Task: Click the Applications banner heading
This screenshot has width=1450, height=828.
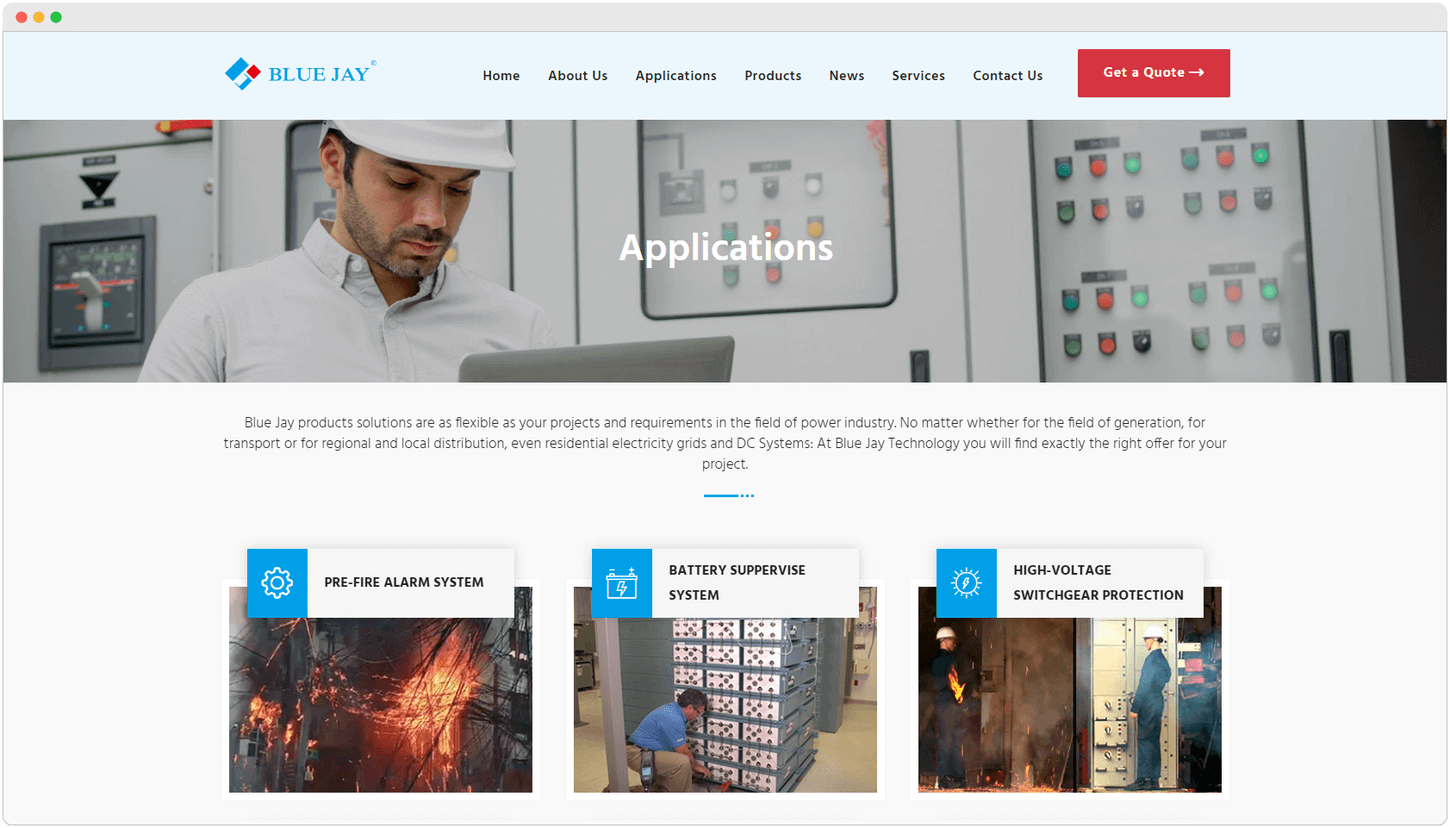Action: tap(726, 247)
